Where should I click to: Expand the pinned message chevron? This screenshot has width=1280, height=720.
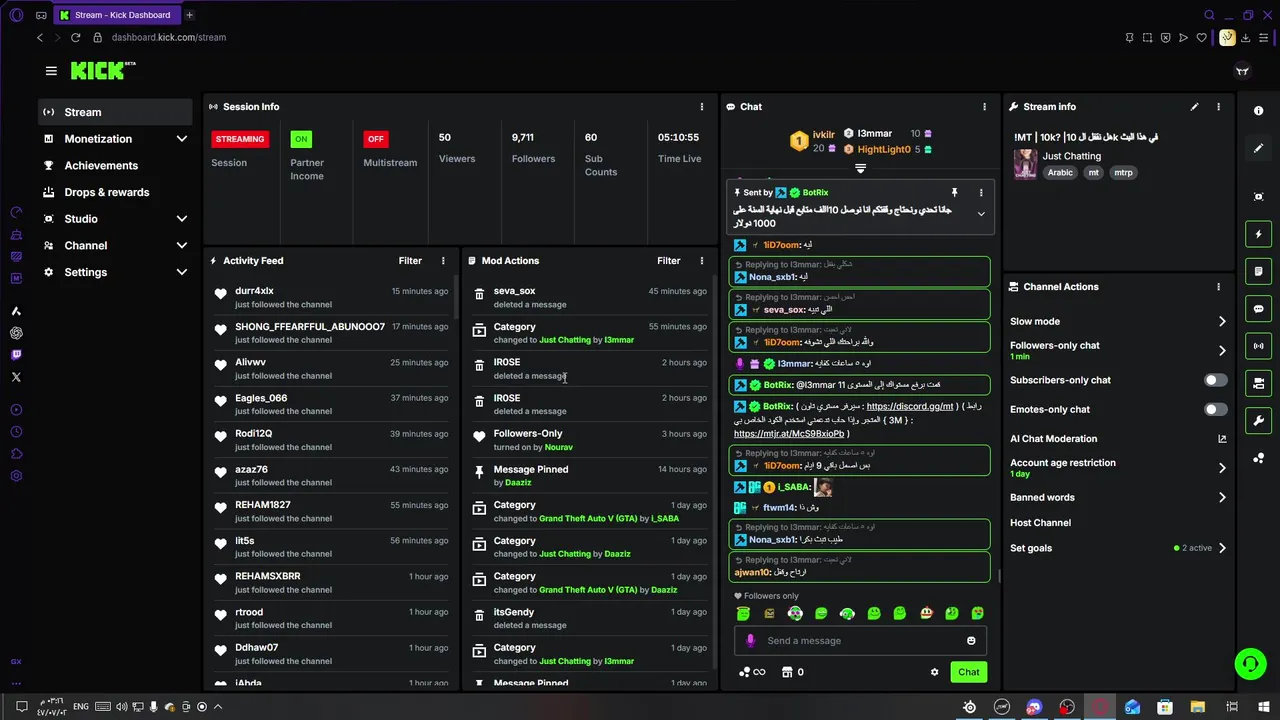980,214
